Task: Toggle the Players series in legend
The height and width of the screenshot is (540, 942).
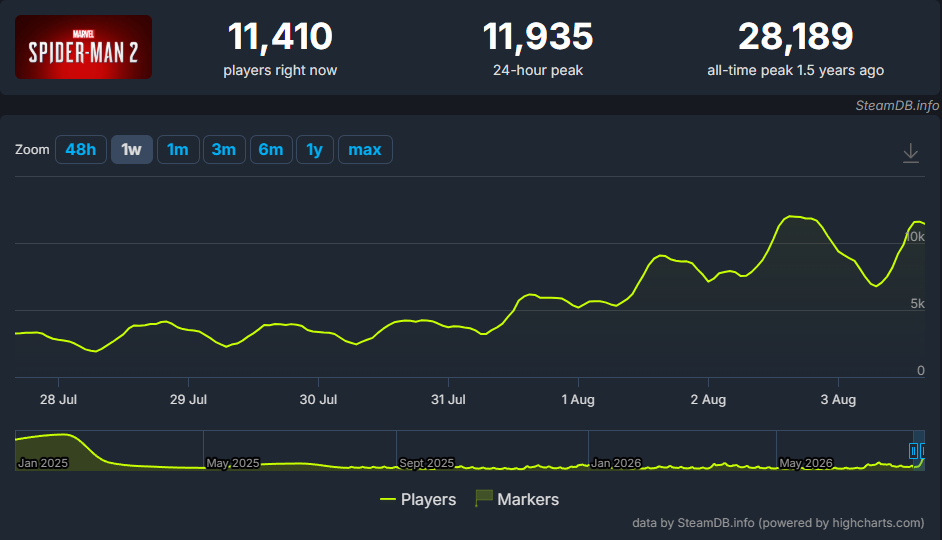Action: click(418, 499)
